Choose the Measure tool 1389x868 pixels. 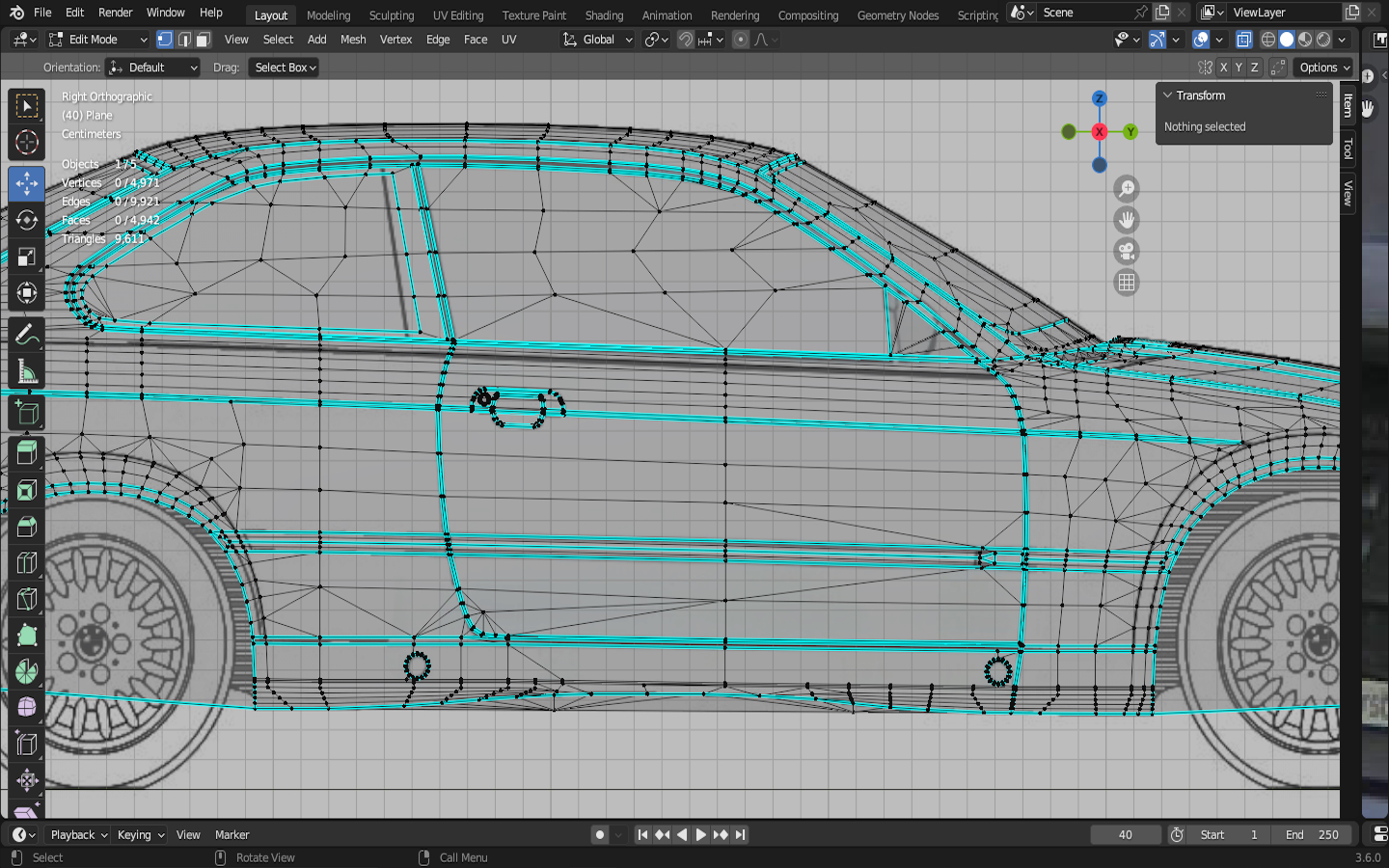point(26,372)
